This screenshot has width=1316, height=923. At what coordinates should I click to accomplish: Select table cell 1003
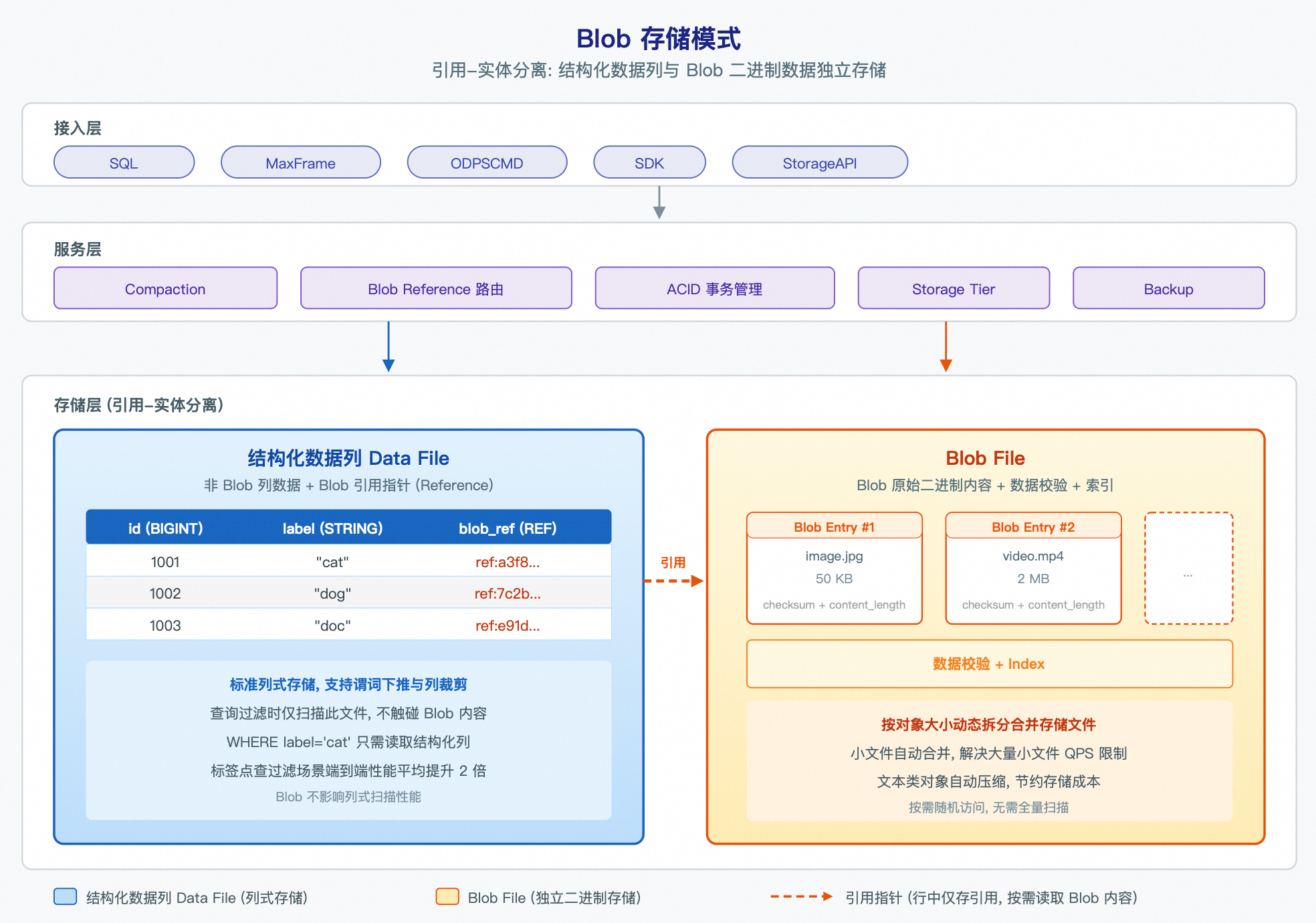[165, 625]
